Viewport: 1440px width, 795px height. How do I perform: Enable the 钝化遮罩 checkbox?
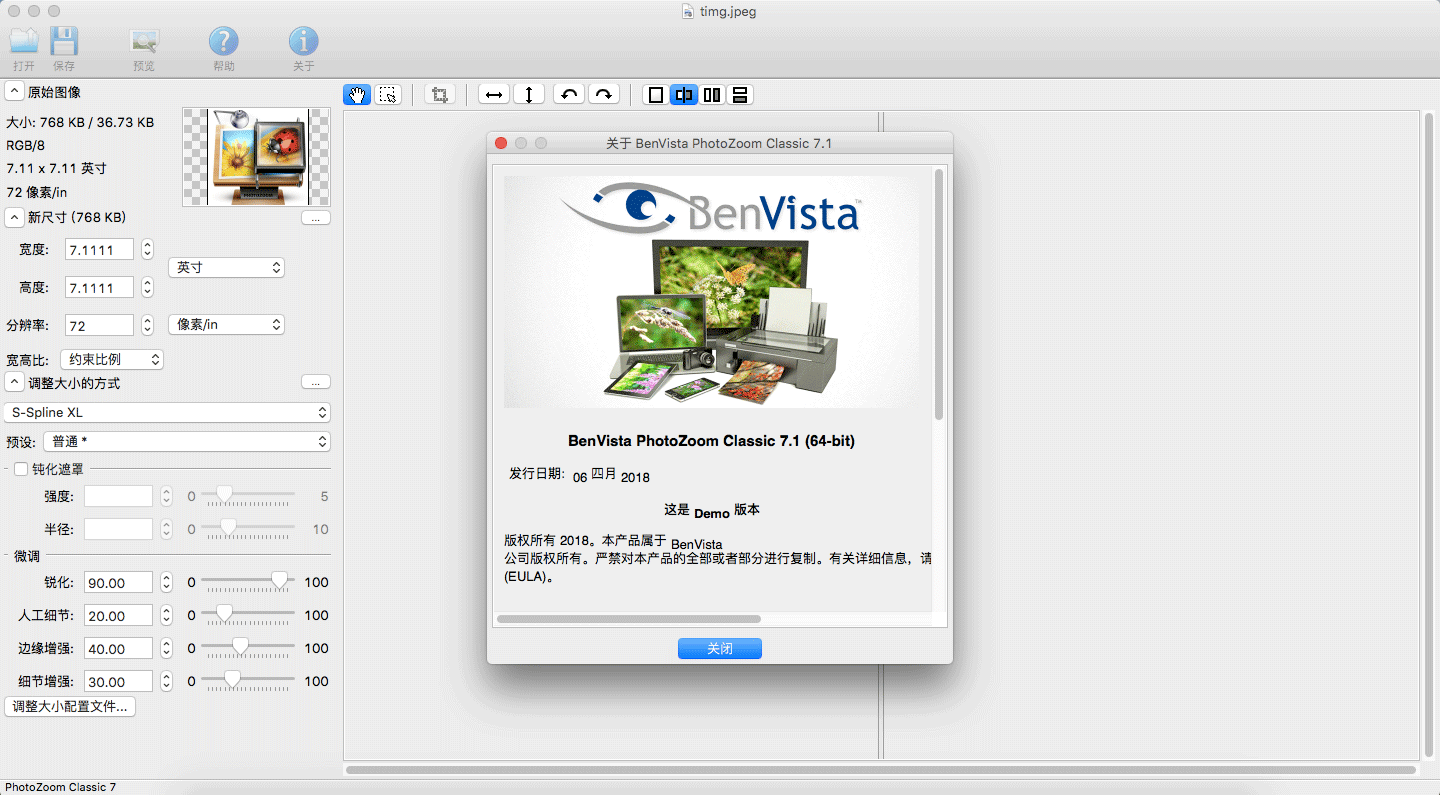click(x=21, y=469)
